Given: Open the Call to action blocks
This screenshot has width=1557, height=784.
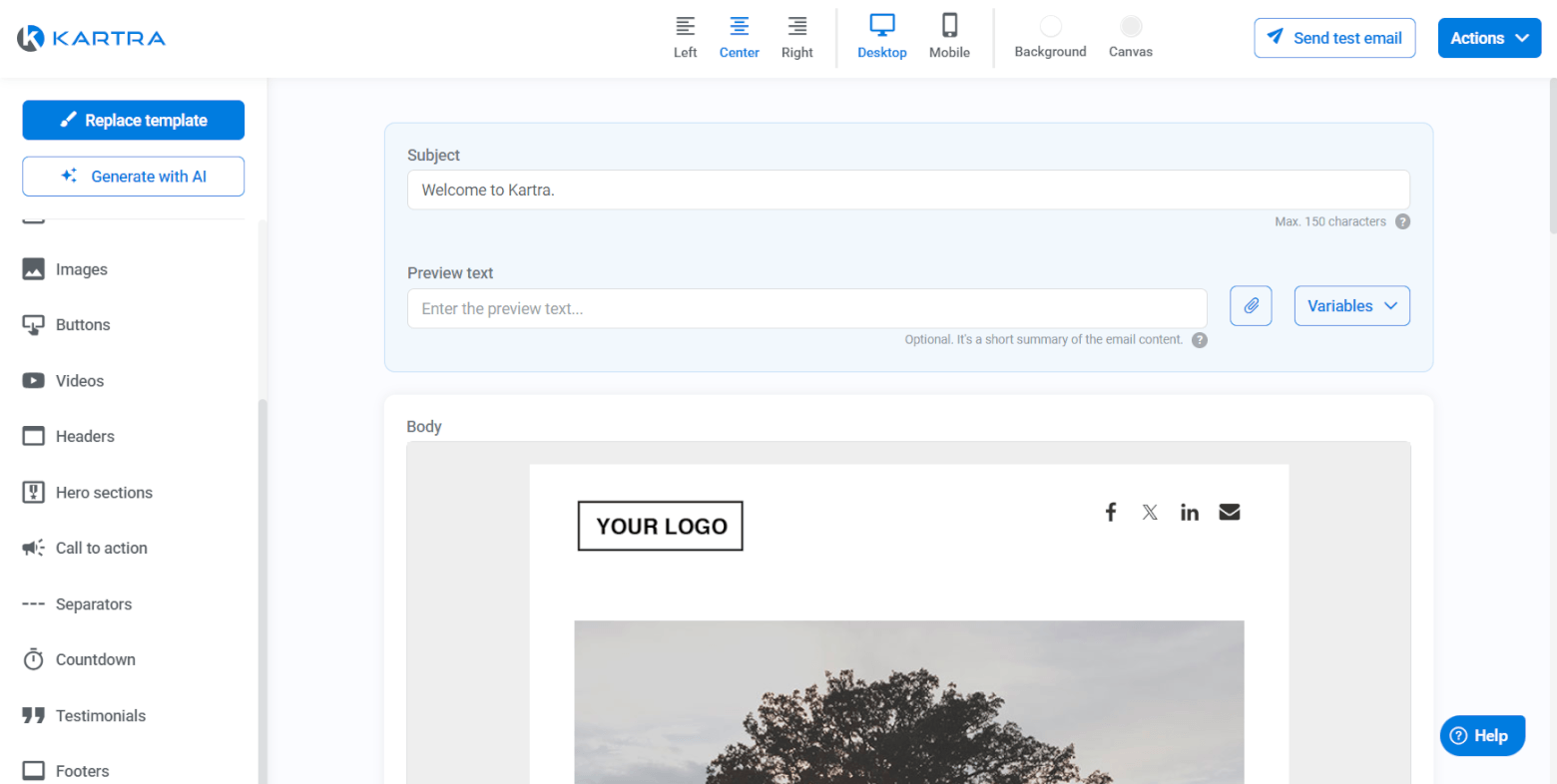Looking at the screenshot, I should [99, 549].
